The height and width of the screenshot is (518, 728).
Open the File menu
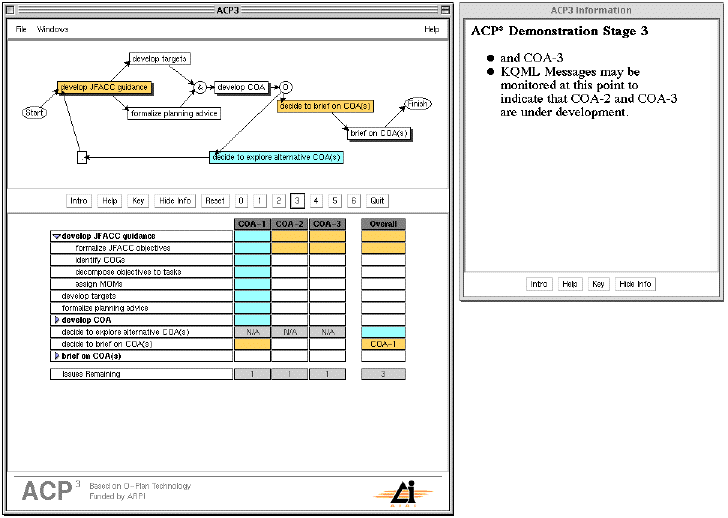[20, 29]
